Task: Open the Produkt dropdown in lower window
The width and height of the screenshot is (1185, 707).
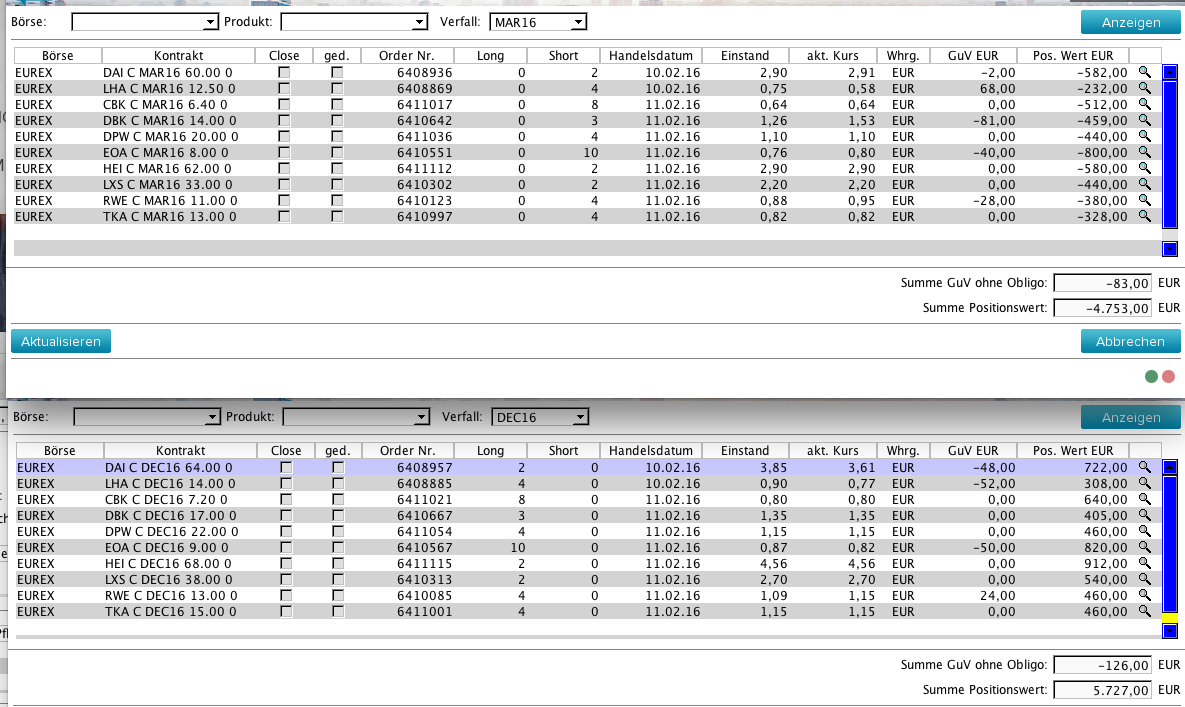Action: [355, 416]
